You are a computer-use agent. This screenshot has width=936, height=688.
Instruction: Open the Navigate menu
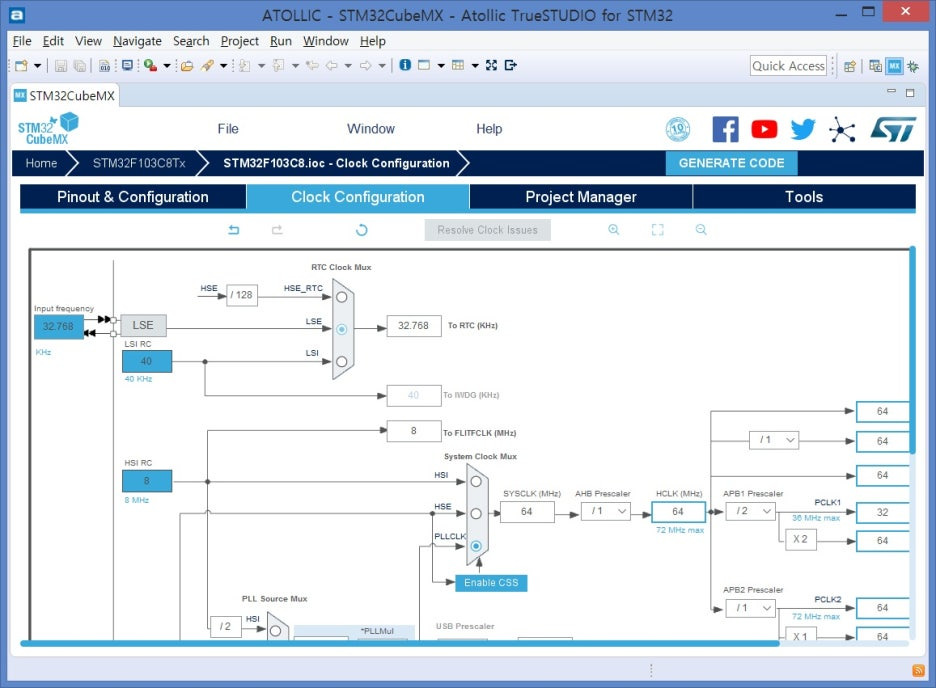coord(137,41)
